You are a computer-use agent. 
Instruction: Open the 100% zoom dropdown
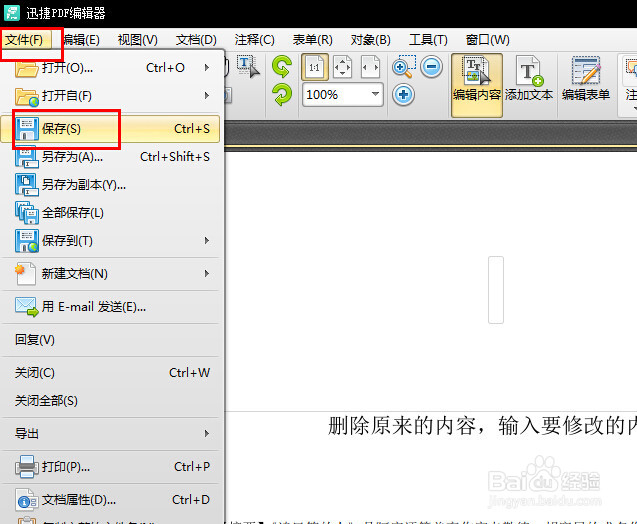pyautogui.click(x=375, y=94)
